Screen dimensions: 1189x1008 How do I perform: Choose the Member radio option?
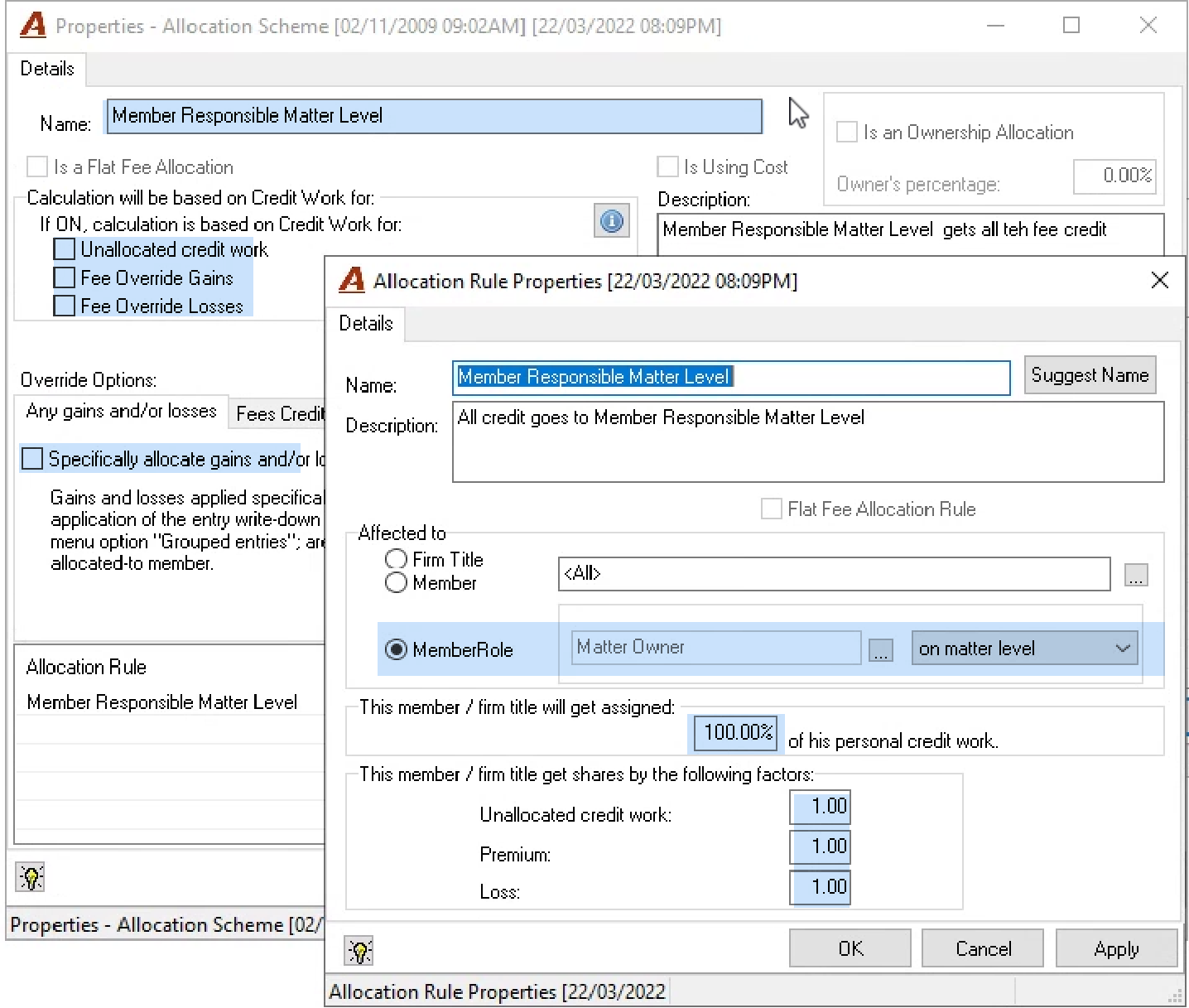coord(397,583)
